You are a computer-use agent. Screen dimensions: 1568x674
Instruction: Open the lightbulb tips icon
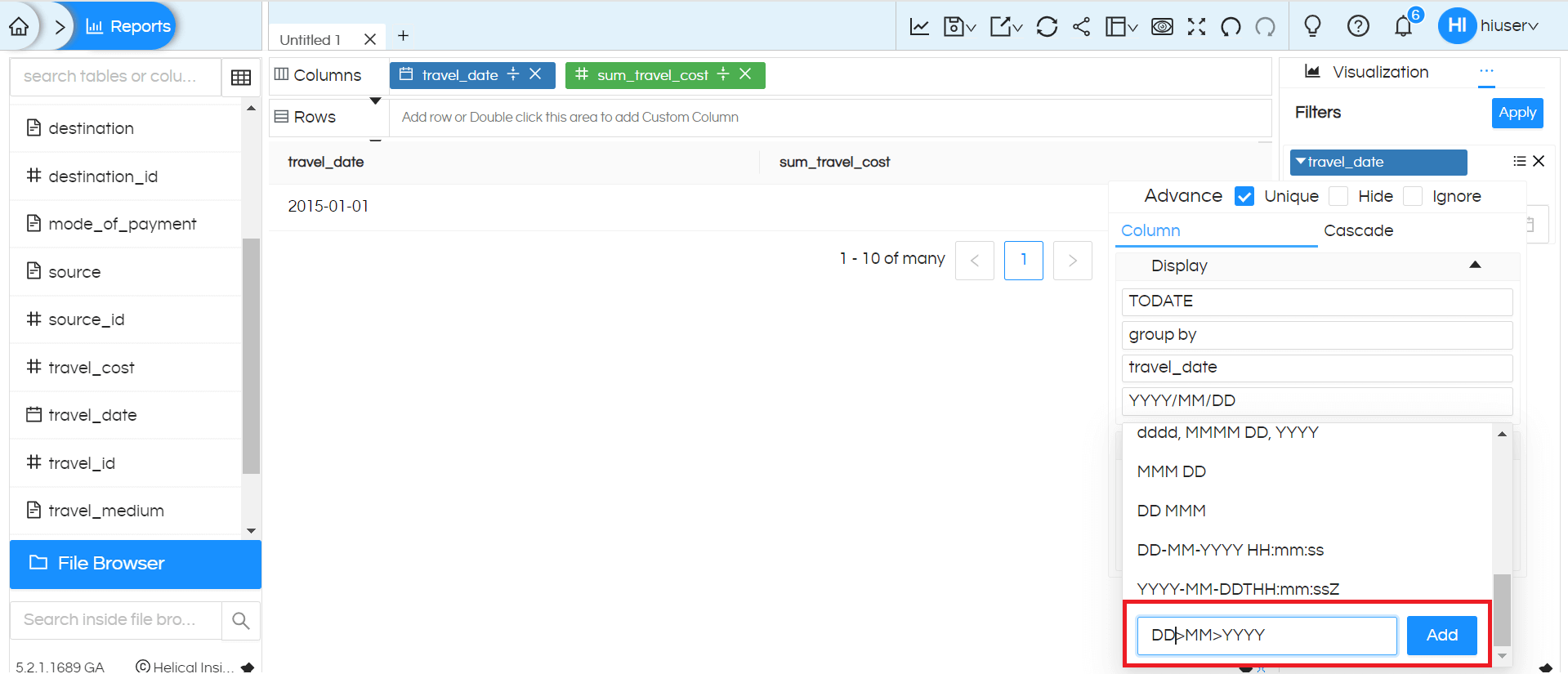point(1312,26)
